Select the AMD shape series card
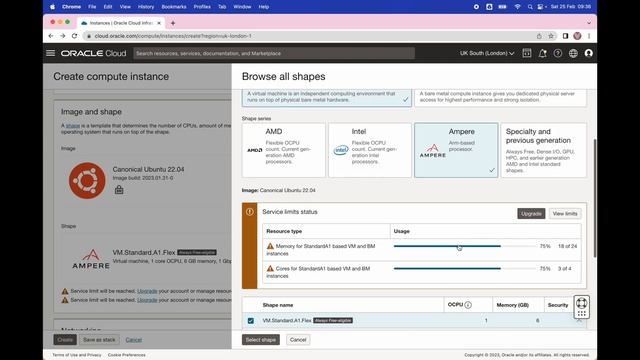This screenshot has width=640, height=360. [x=284, y=150]
